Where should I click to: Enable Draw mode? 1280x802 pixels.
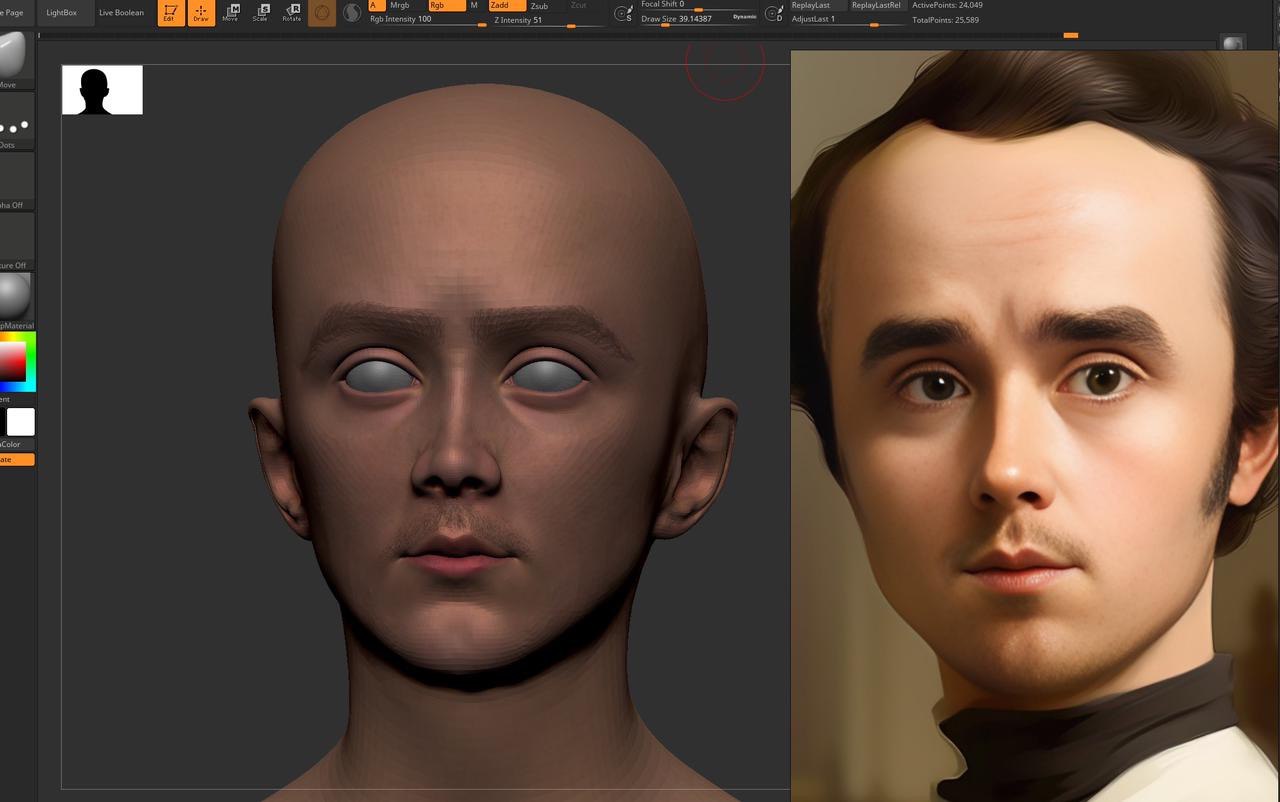tap(200, 13)
